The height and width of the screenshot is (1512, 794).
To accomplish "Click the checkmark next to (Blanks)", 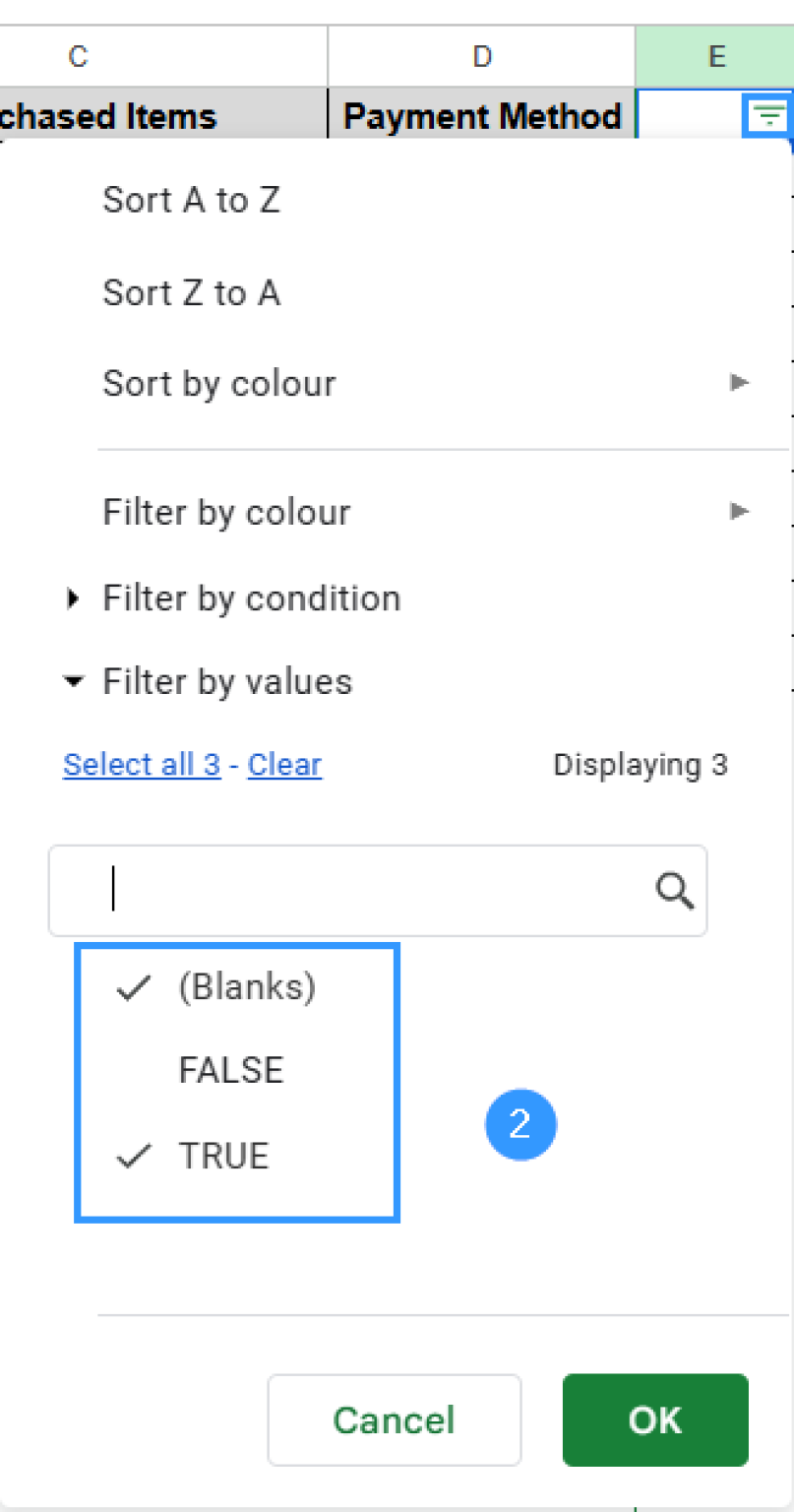I will (x=132, y=987).
